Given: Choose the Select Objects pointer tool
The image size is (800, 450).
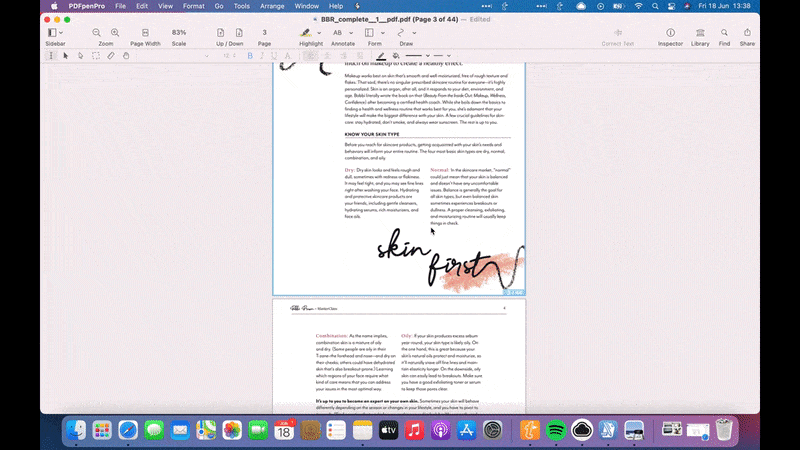Looking at the screenshot, I should (x=80, y=56).
